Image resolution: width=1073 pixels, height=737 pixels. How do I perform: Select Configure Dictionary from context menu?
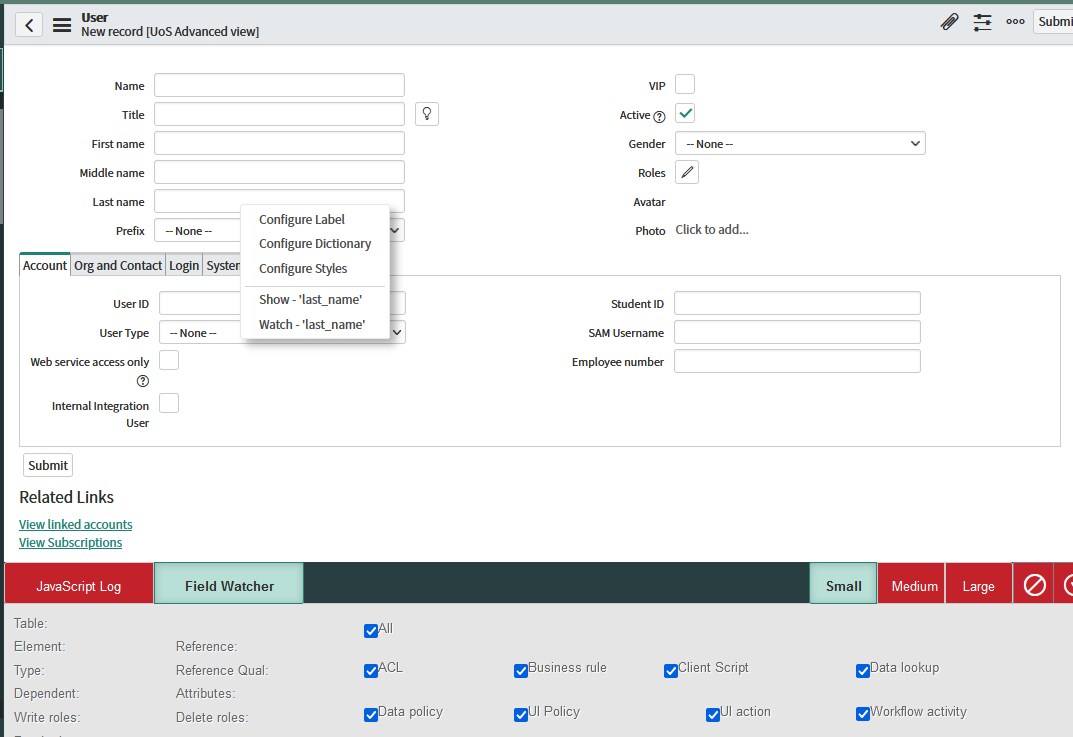click(314, 243)
